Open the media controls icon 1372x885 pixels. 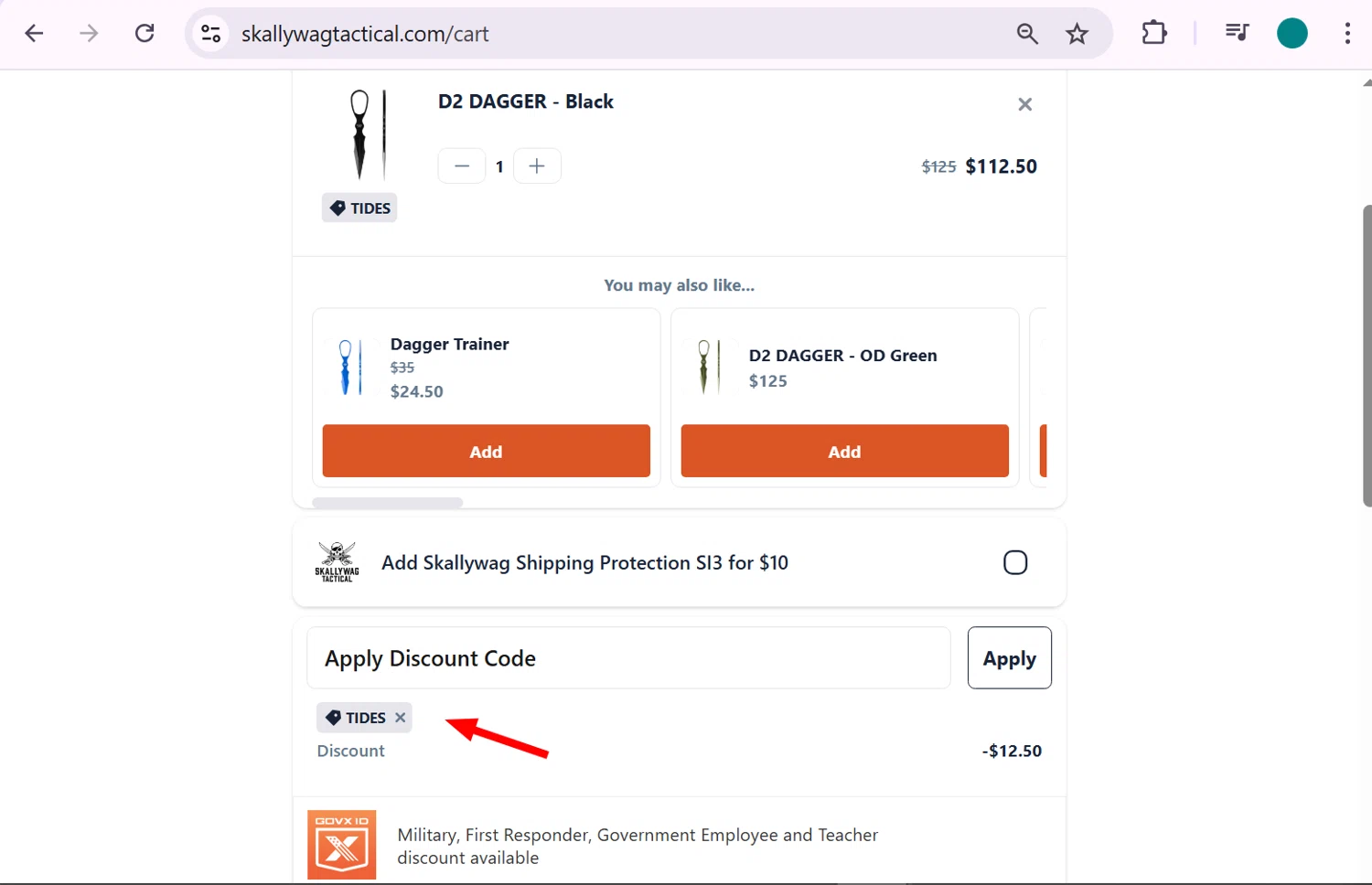(x=1237, y=33)
